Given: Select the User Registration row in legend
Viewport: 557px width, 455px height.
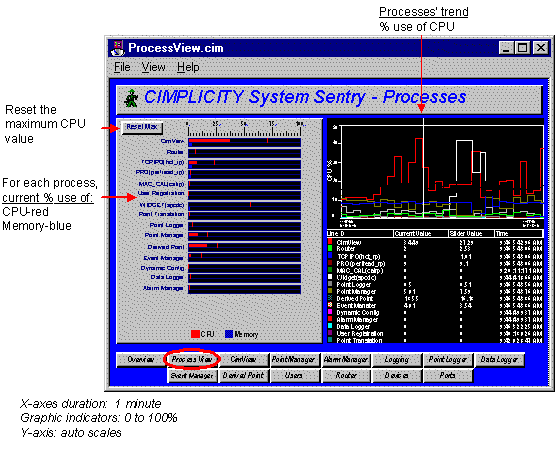Looking at the screenshot, I should [x=435, y=334].
